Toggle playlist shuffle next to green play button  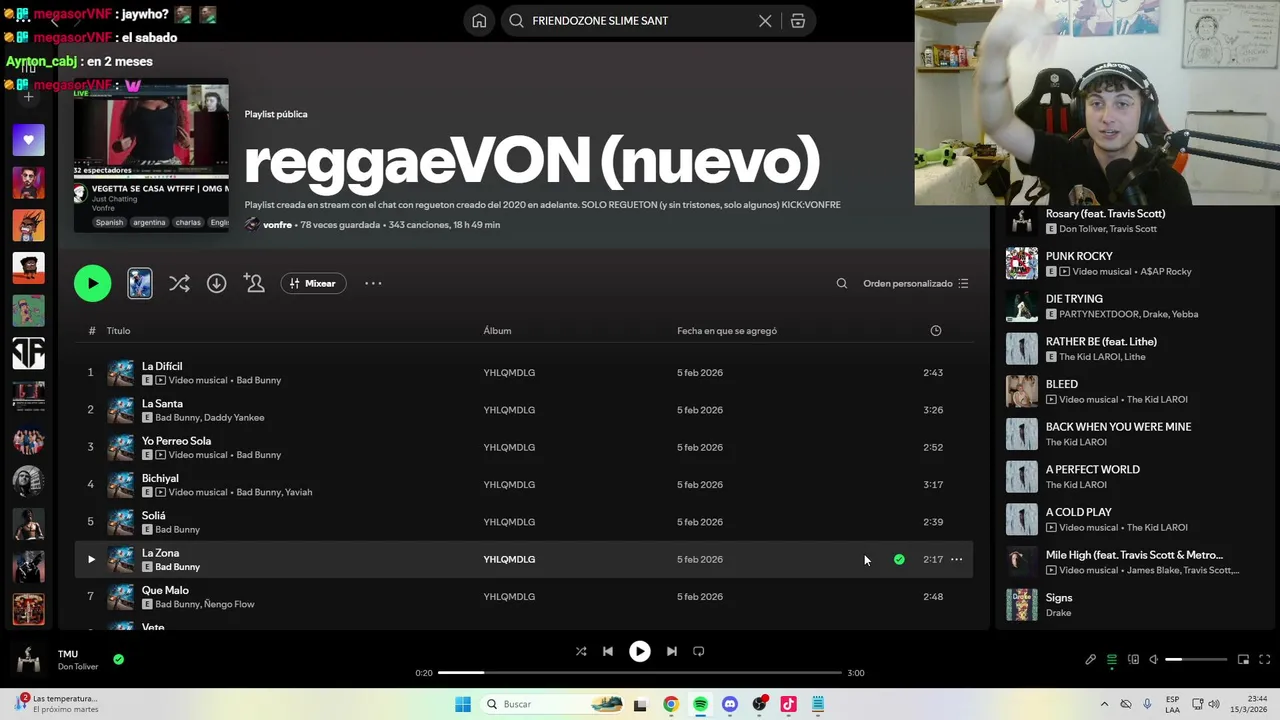pos(179,284)
